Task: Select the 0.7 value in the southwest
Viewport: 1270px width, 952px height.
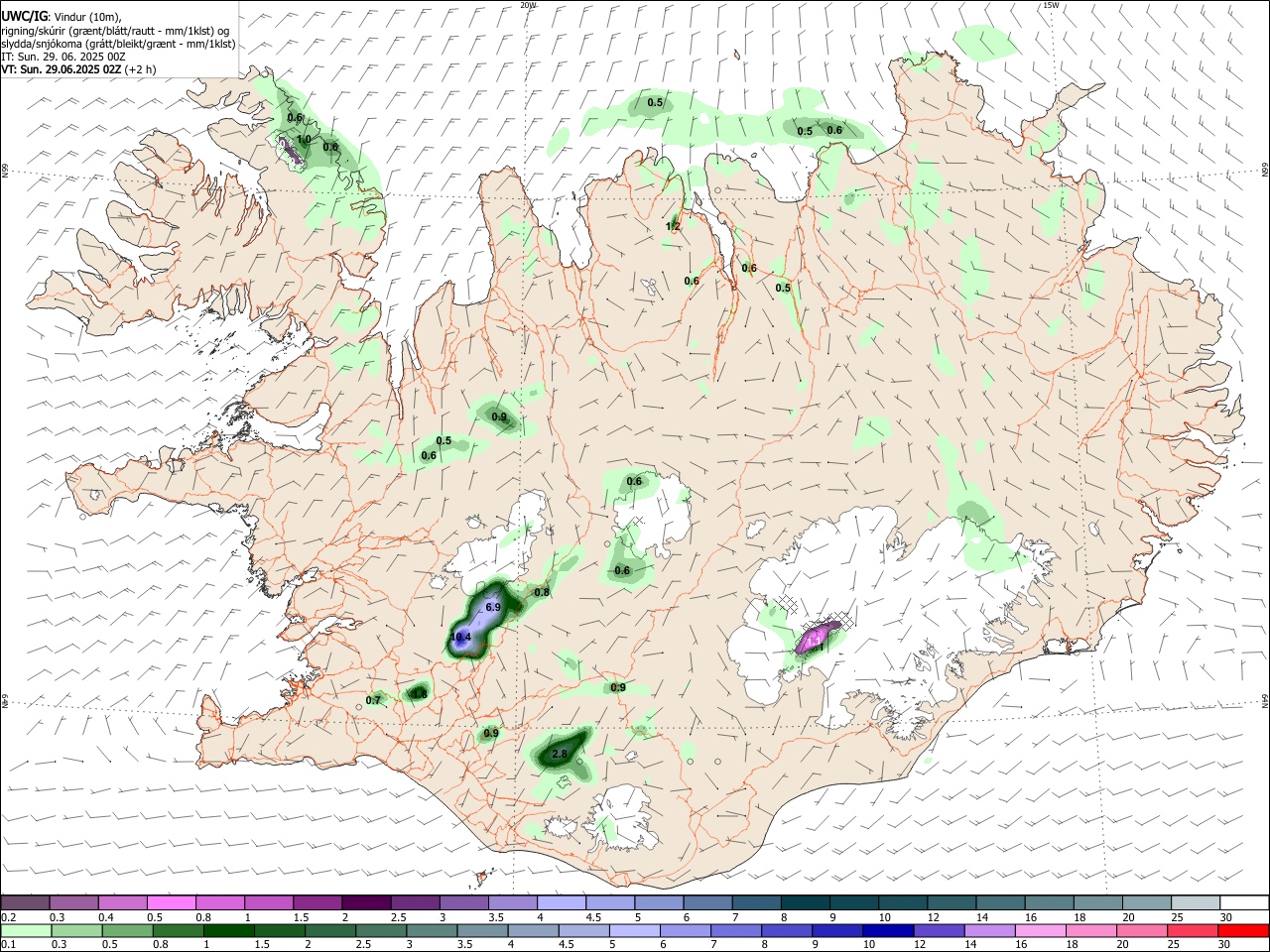Action: [x=373, y=700]
